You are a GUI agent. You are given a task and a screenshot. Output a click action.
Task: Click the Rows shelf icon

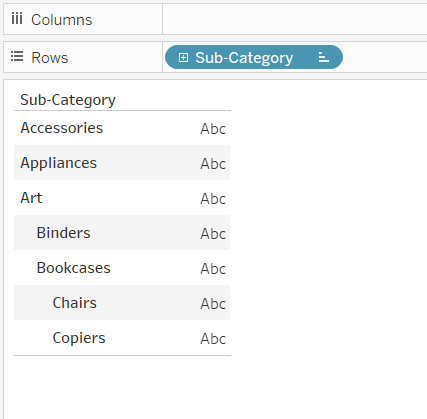[17, 56]
